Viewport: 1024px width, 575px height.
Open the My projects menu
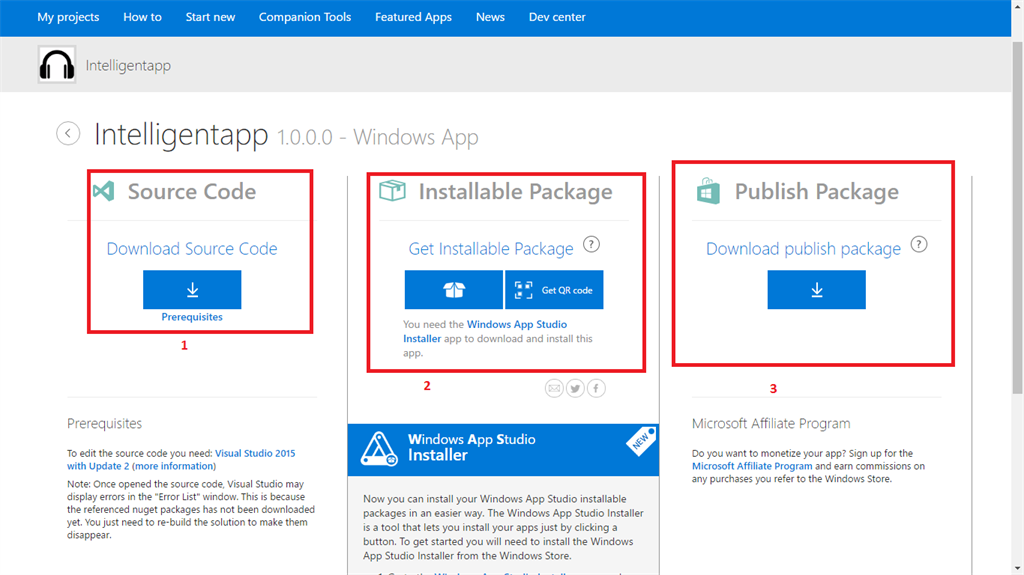(x=68, y=17)
